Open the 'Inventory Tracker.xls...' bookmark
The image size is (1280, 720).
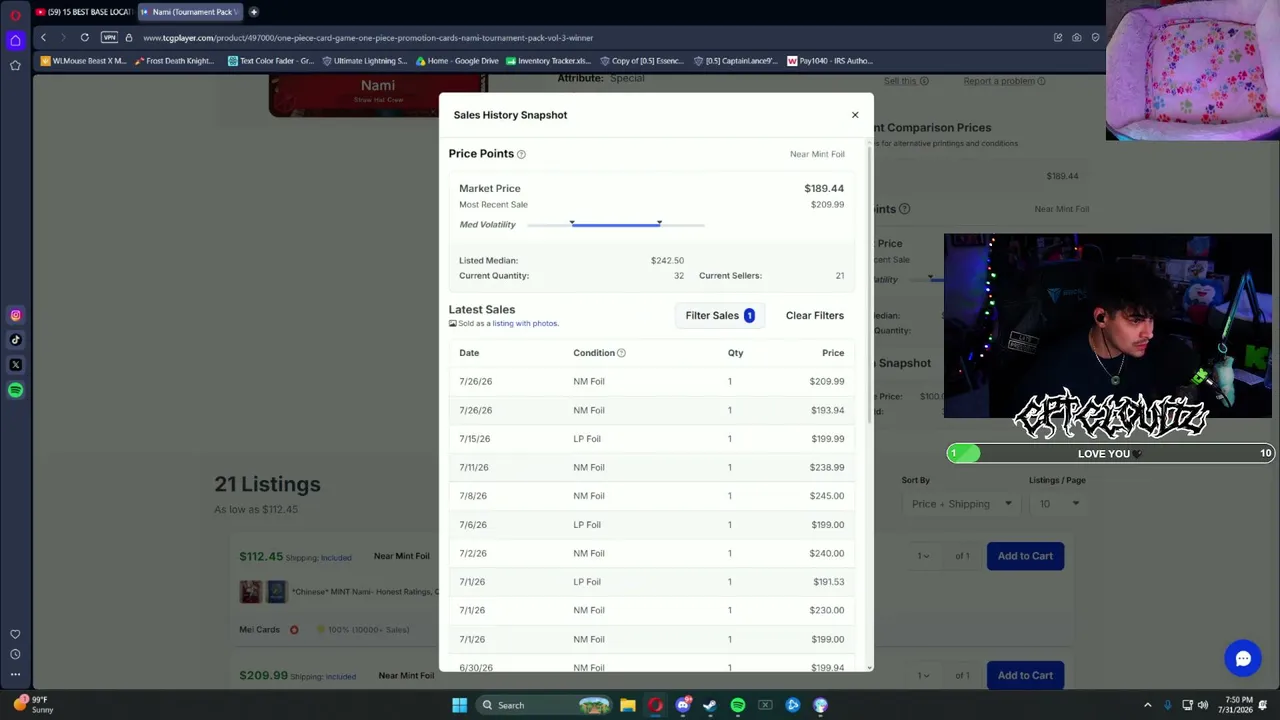tap(549, 61)
